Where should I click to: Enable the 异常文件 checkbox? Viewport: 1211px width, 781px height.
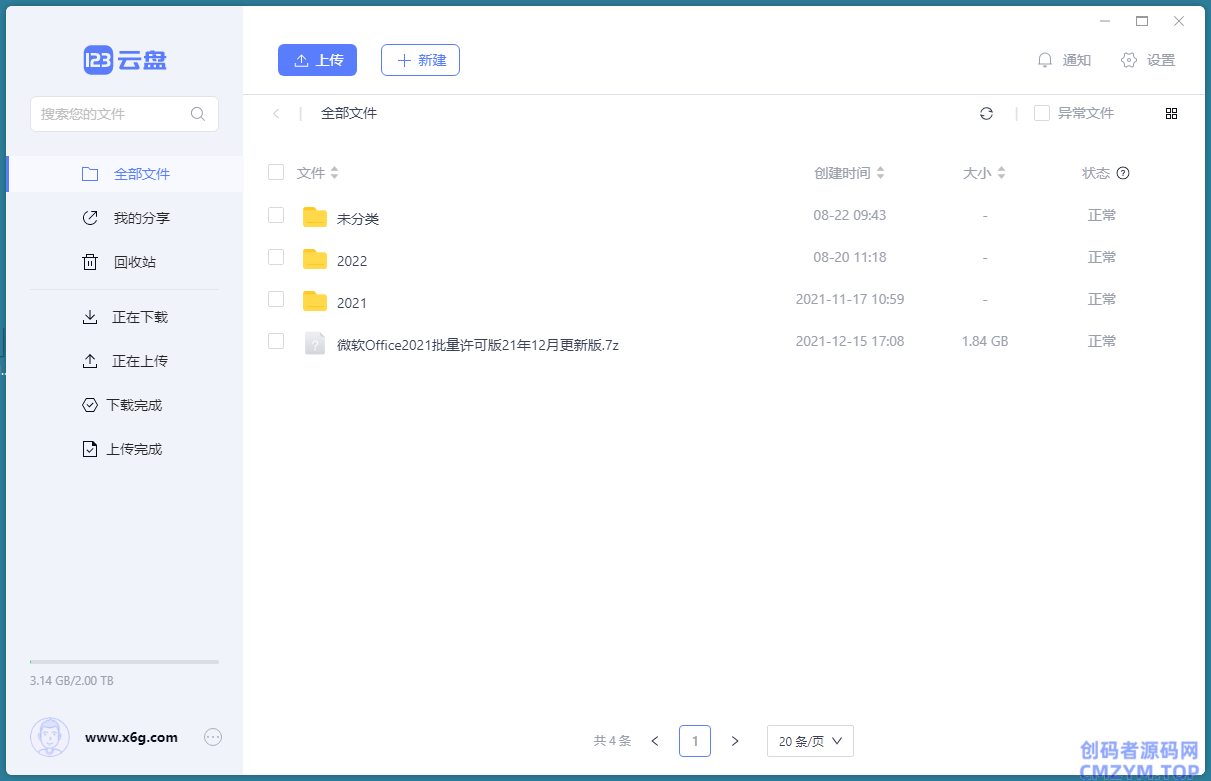(x=1042, y=114)
